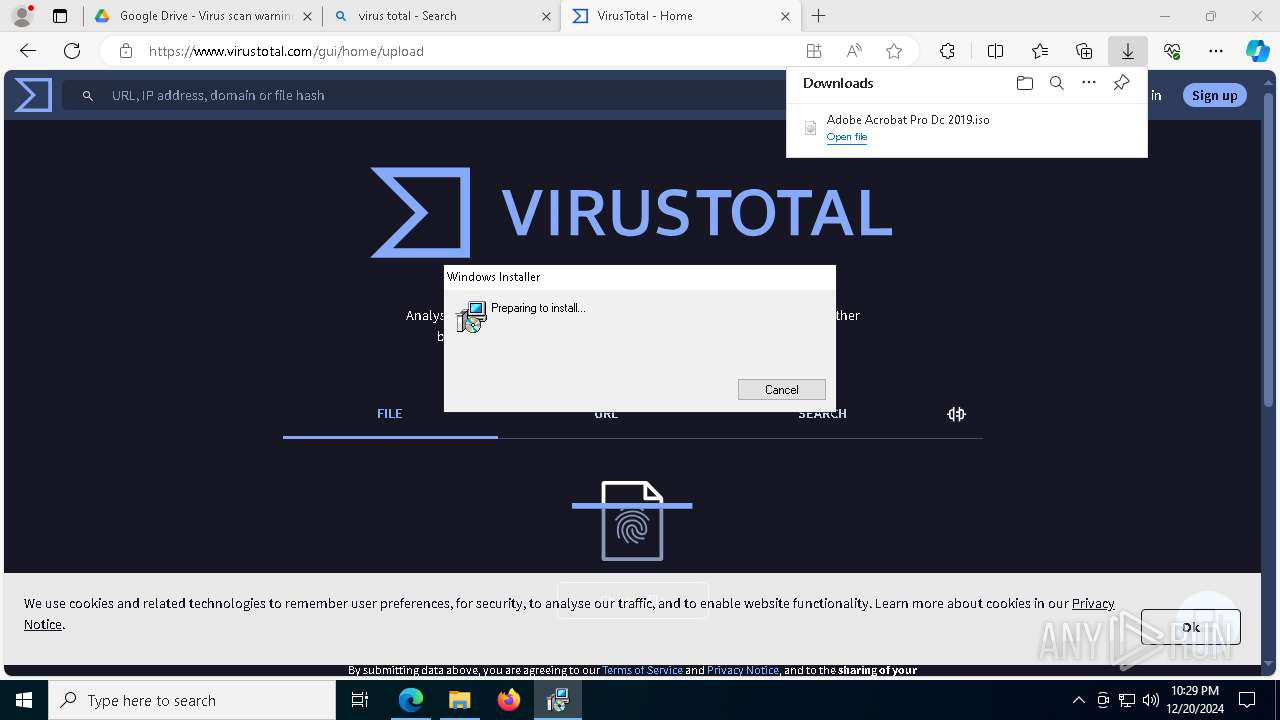Click the Sign up button
The image size is (1280, 720).
coord(1214,95)
